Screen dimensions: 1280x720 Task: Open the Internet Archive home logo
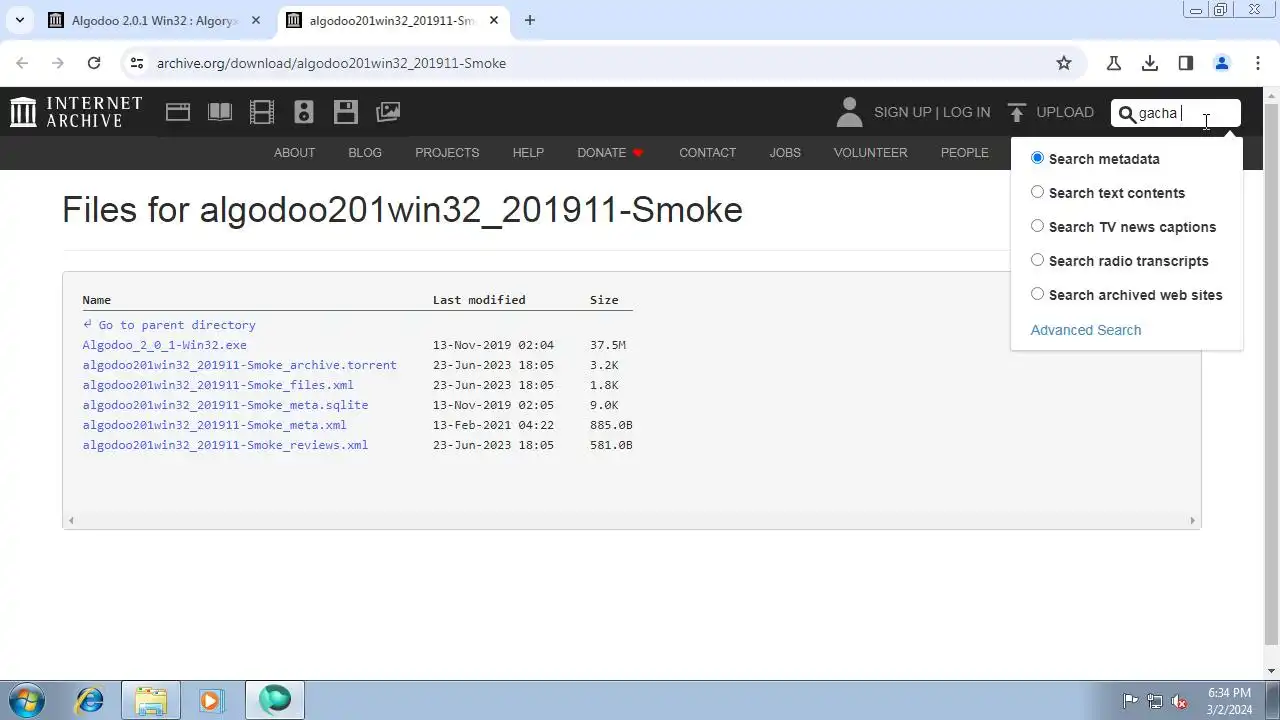(76, 112)
